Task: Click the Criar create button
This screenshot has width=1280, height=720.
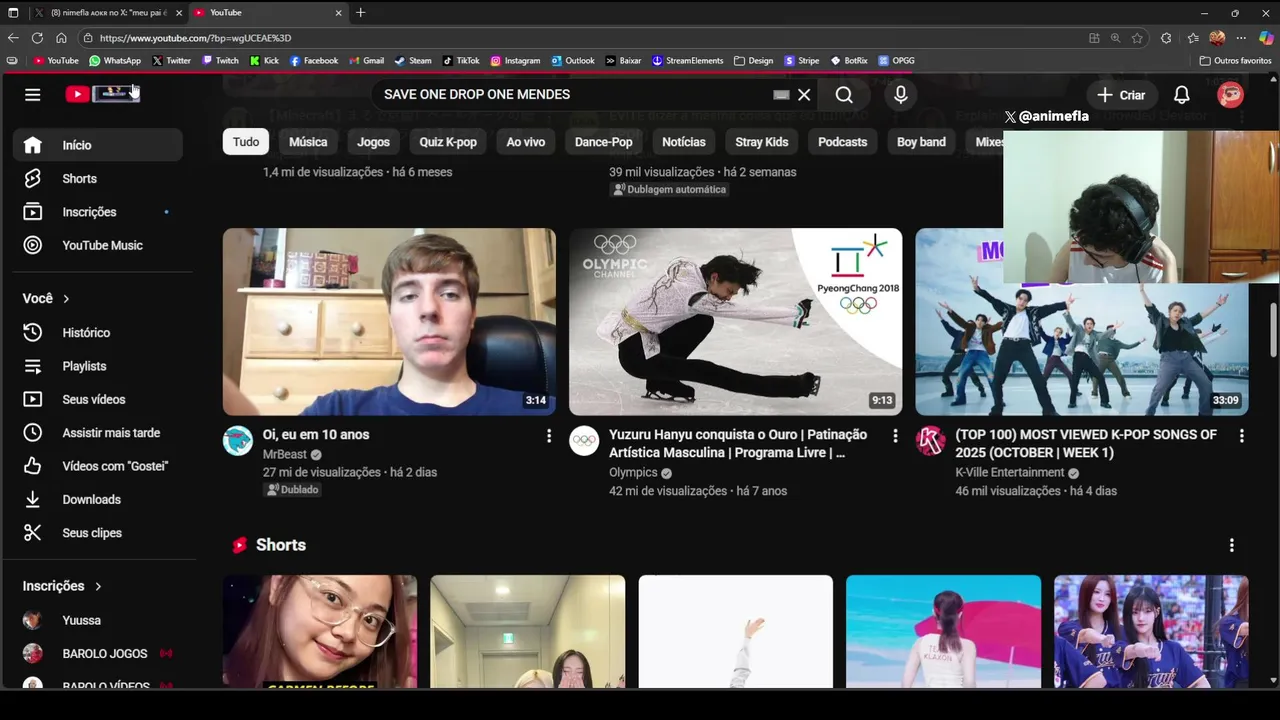Action: pyautogui.click(x=1121, y=95)
